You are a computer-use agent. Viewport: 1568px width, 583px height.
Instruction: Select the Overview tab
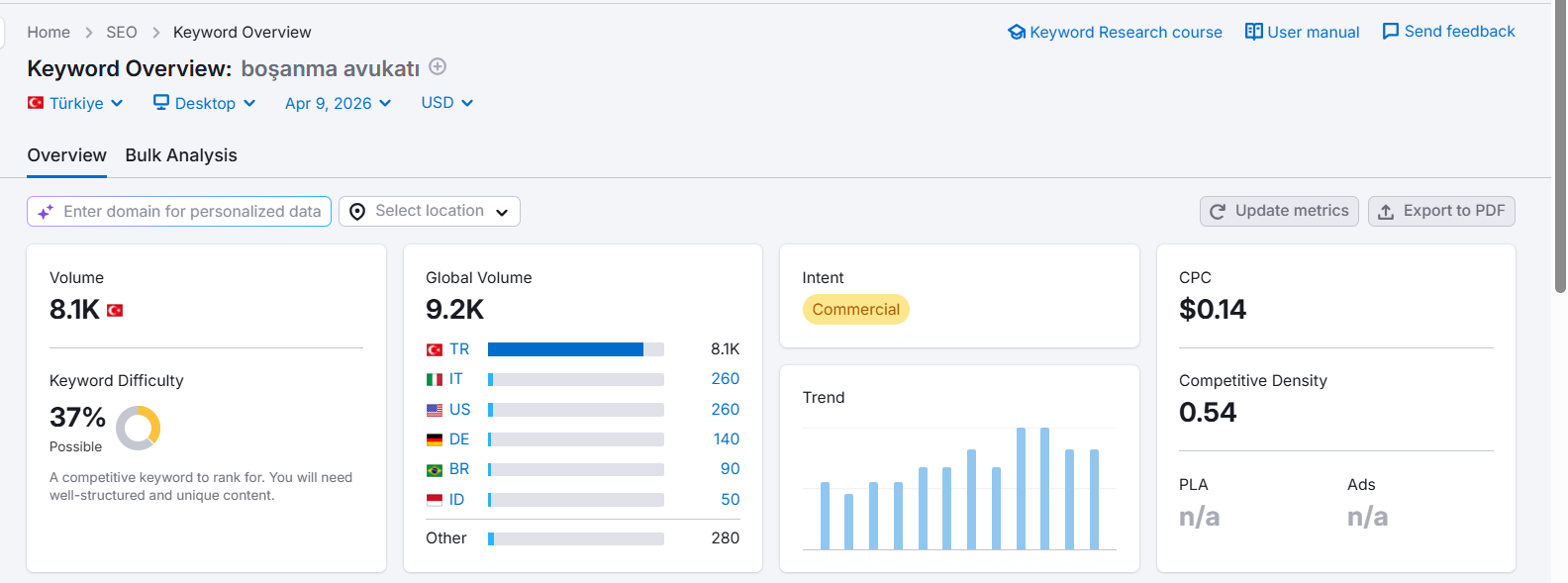[x=66, y=155]
